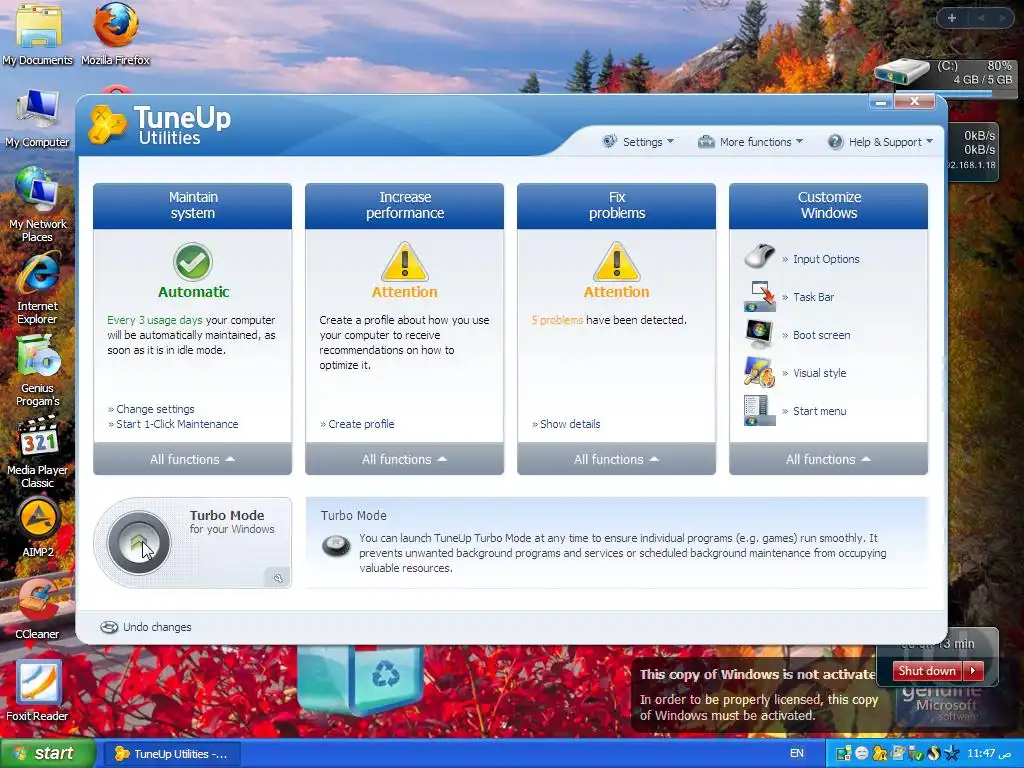The image size is (1024, 768).
Task: Click the Undo changes arrow icon
Action: (108, 627)
